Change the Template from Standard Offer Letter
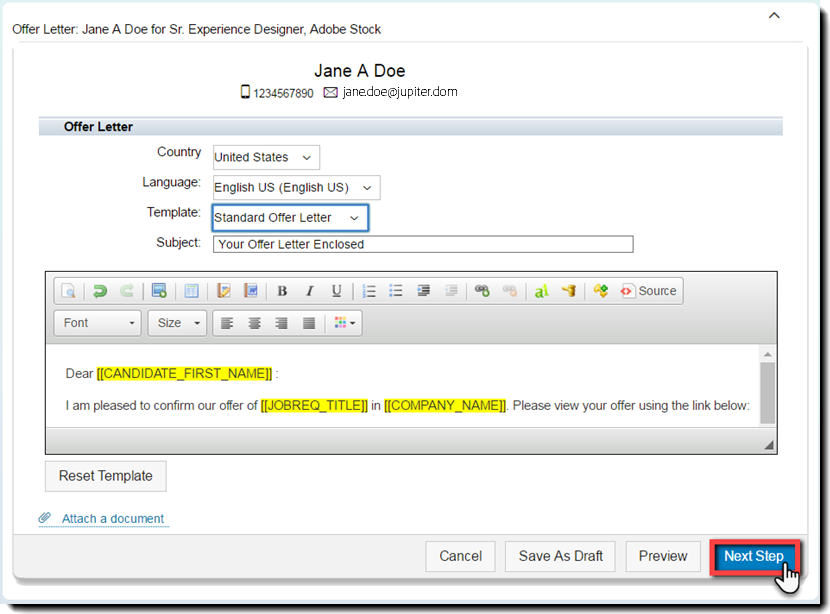The height and width of the screenshot is (614, 830). [x=289, y=217]
